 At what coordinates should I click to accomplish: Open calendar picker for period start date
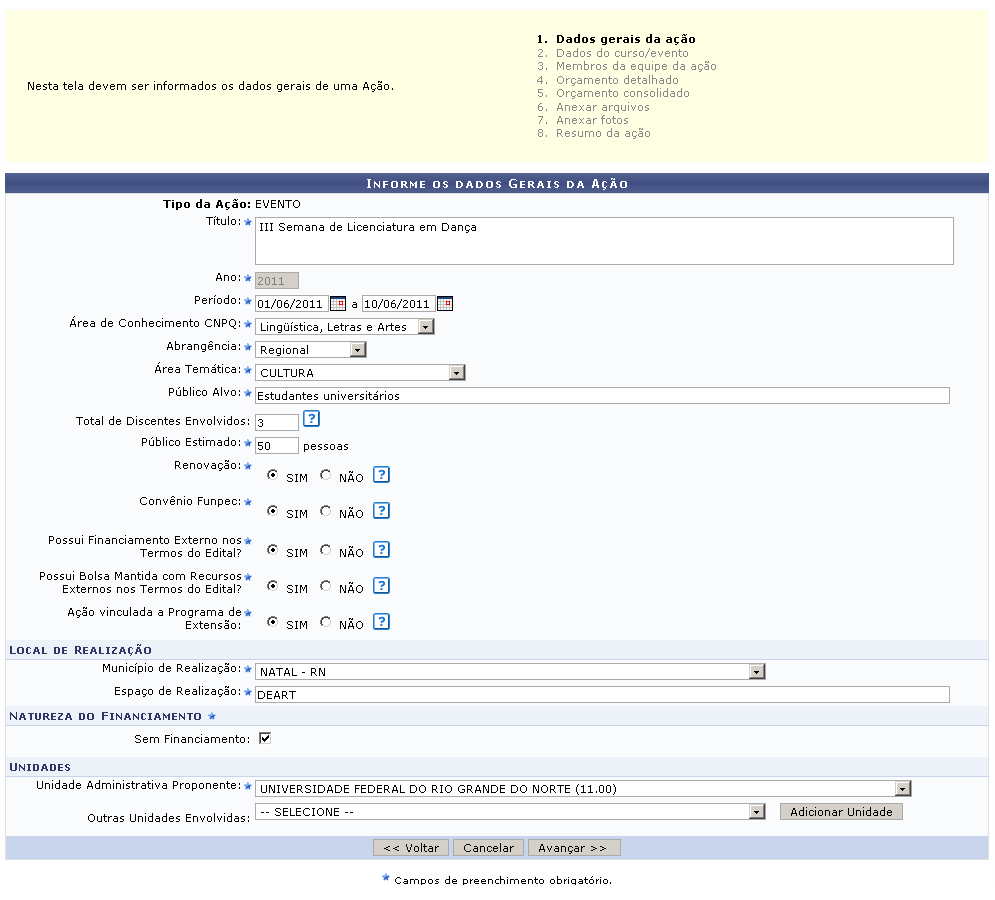pos(338,303)
